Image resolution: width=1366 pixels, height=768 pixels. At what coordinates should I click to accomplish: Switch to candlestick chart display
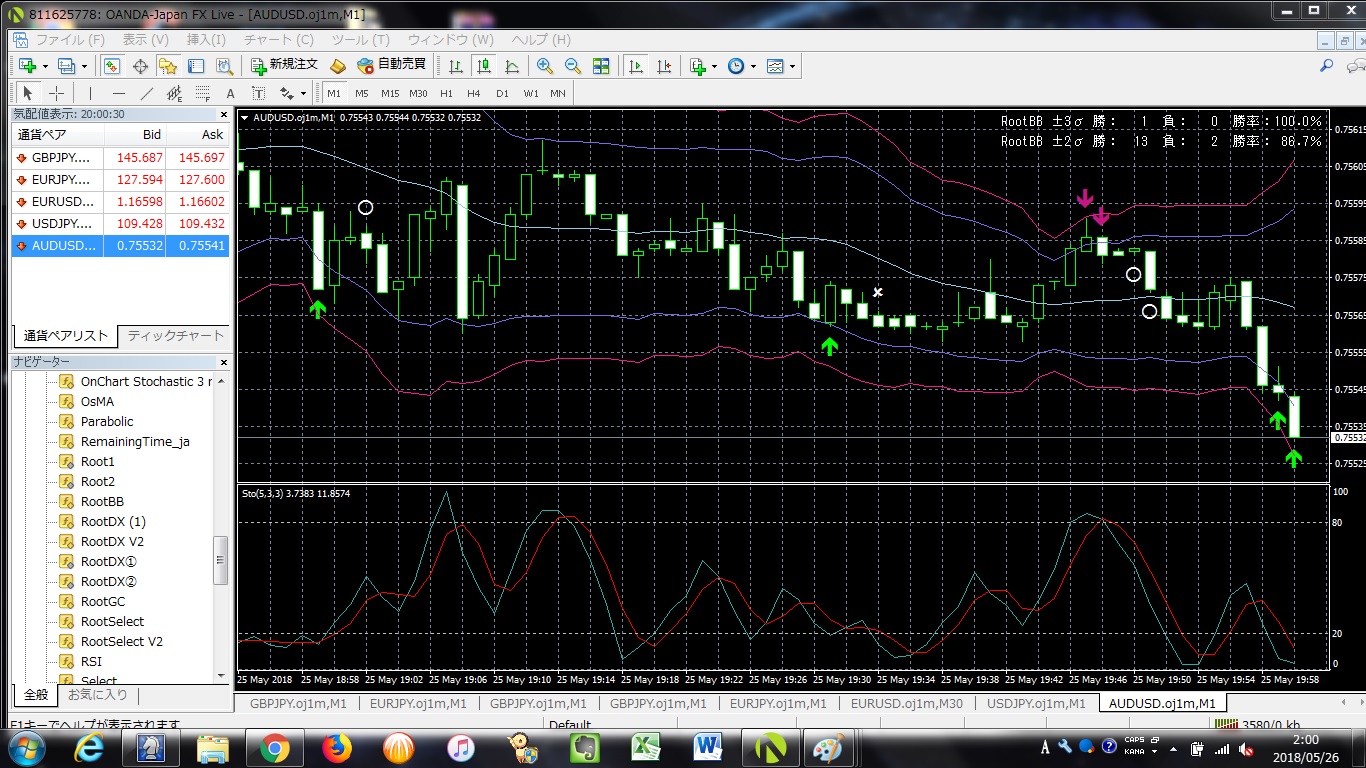coord(484,66)
